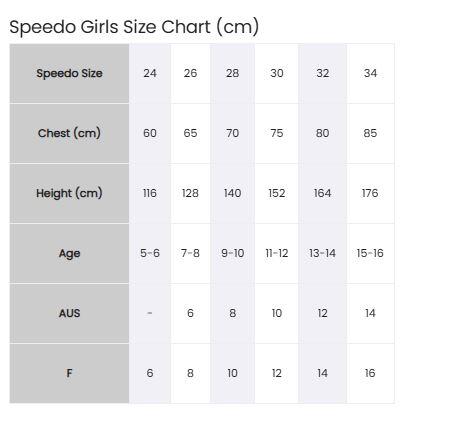460x426 pixels.
Task: Select the Speedo Size row header
Action: 69,73
